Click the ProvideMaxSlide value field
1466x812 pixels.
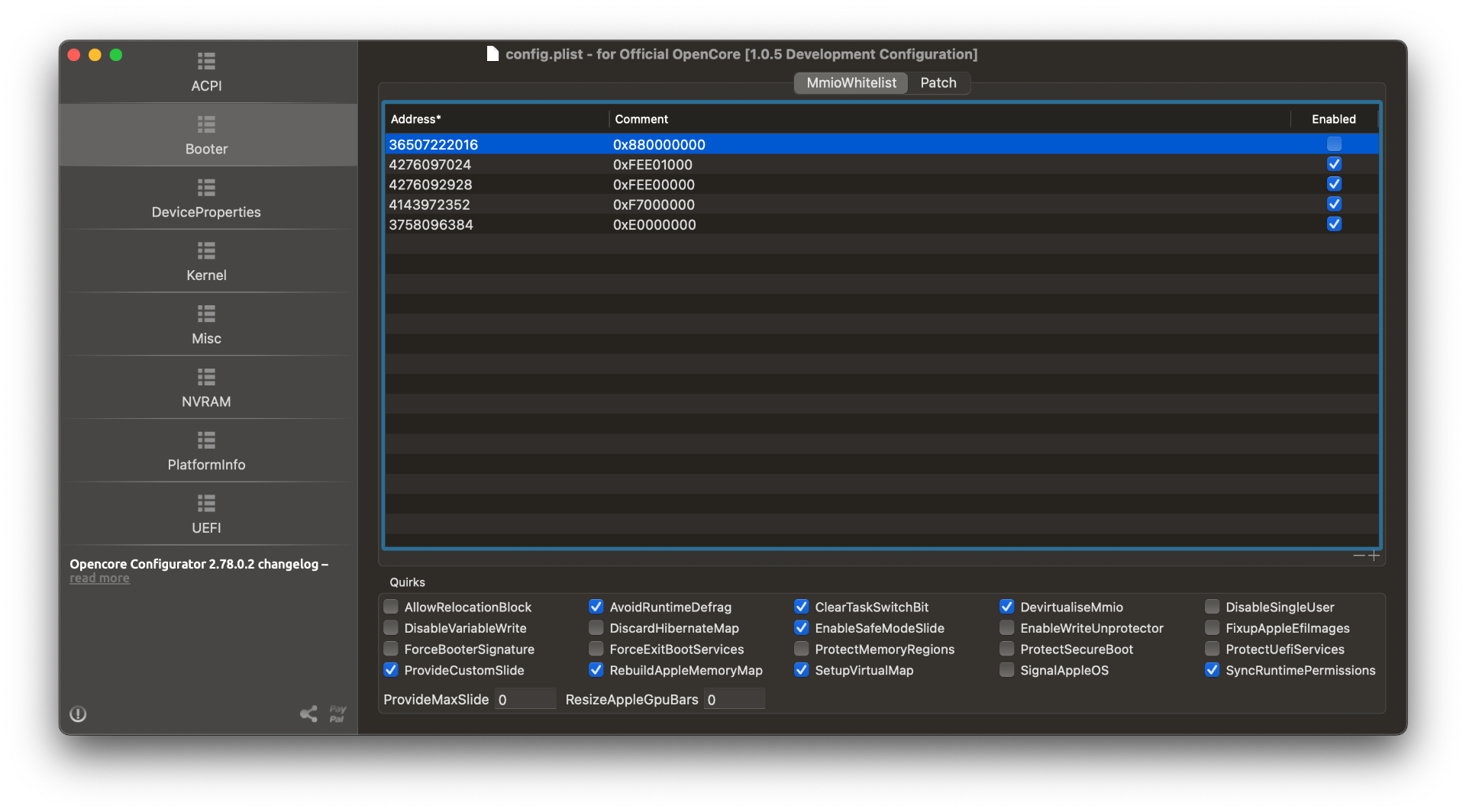525,699
